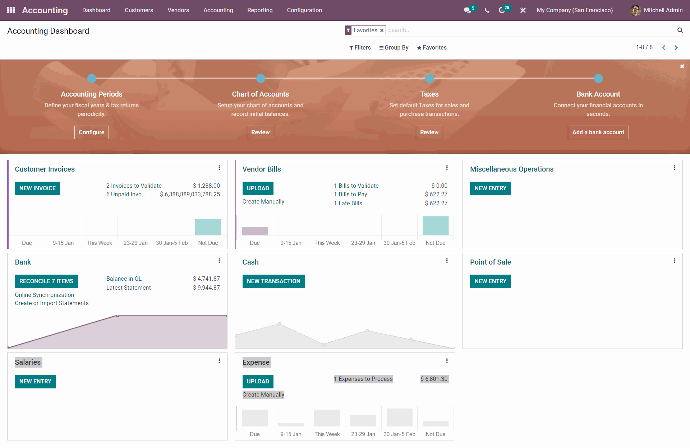Open the activities clock icon
This screenshot has width=690, height=448.
502,10
